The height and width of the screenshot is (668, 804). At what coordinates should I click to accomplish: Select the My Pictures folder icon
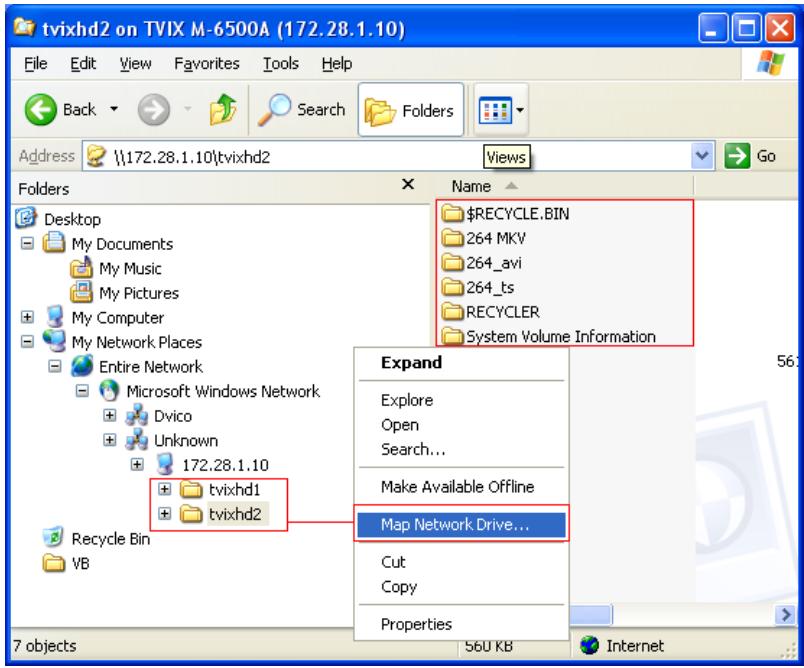(x=82, y=292)
